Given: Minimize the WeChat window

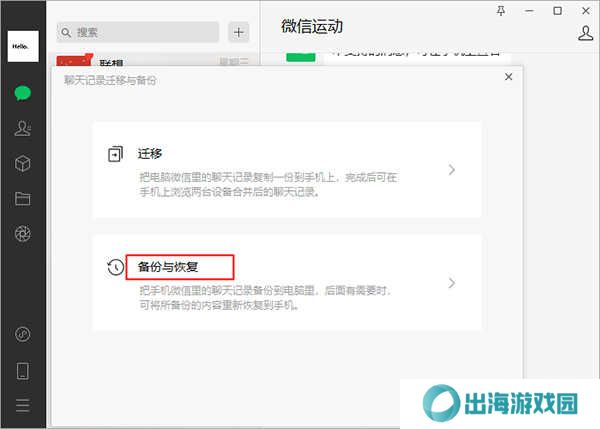Looking at the screenshot, I should [529, 11].
